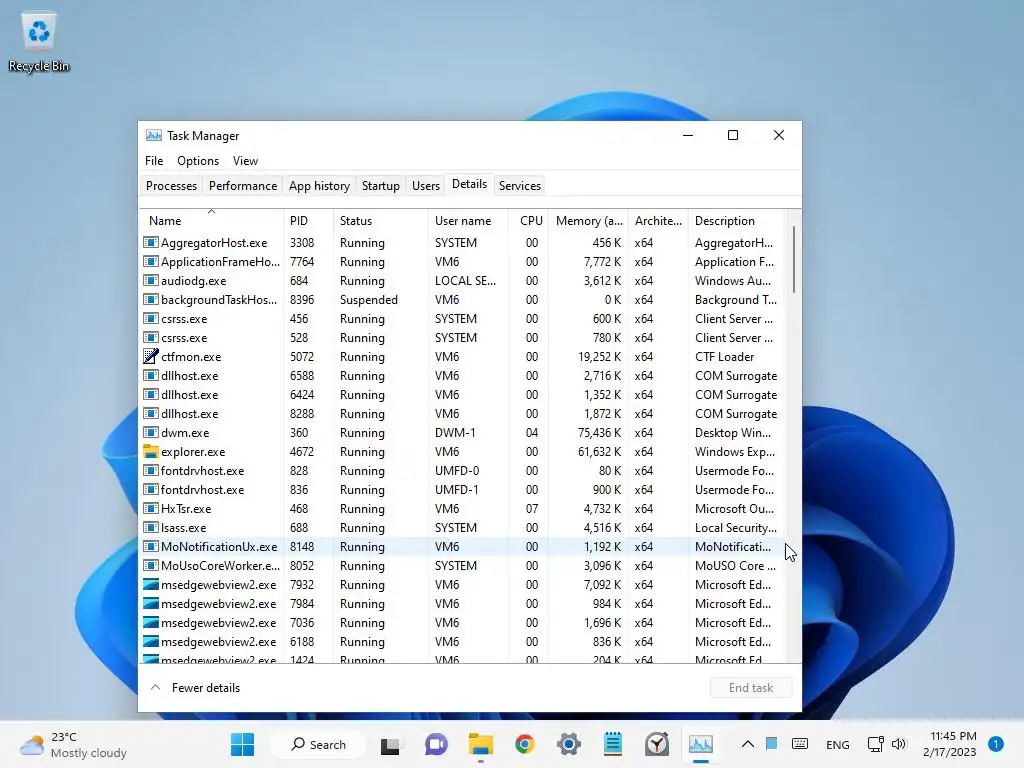
Task: Sort by the PID column header
Action: coord(308,221)
